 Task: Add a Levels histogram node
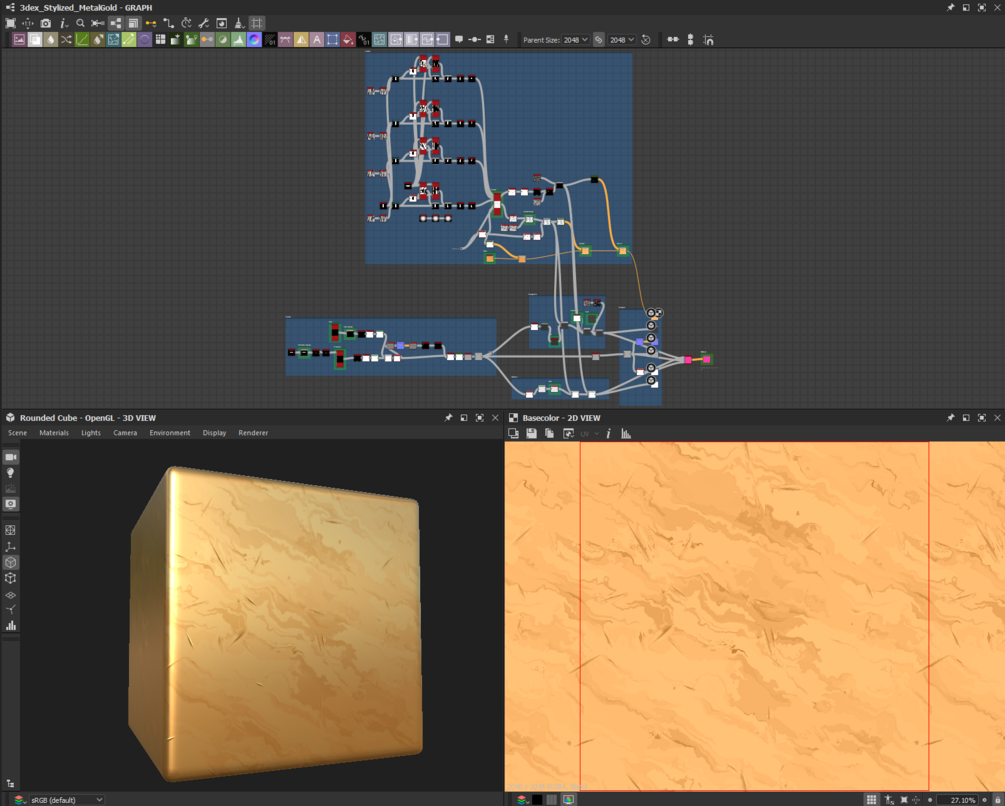tap(238, 40)
